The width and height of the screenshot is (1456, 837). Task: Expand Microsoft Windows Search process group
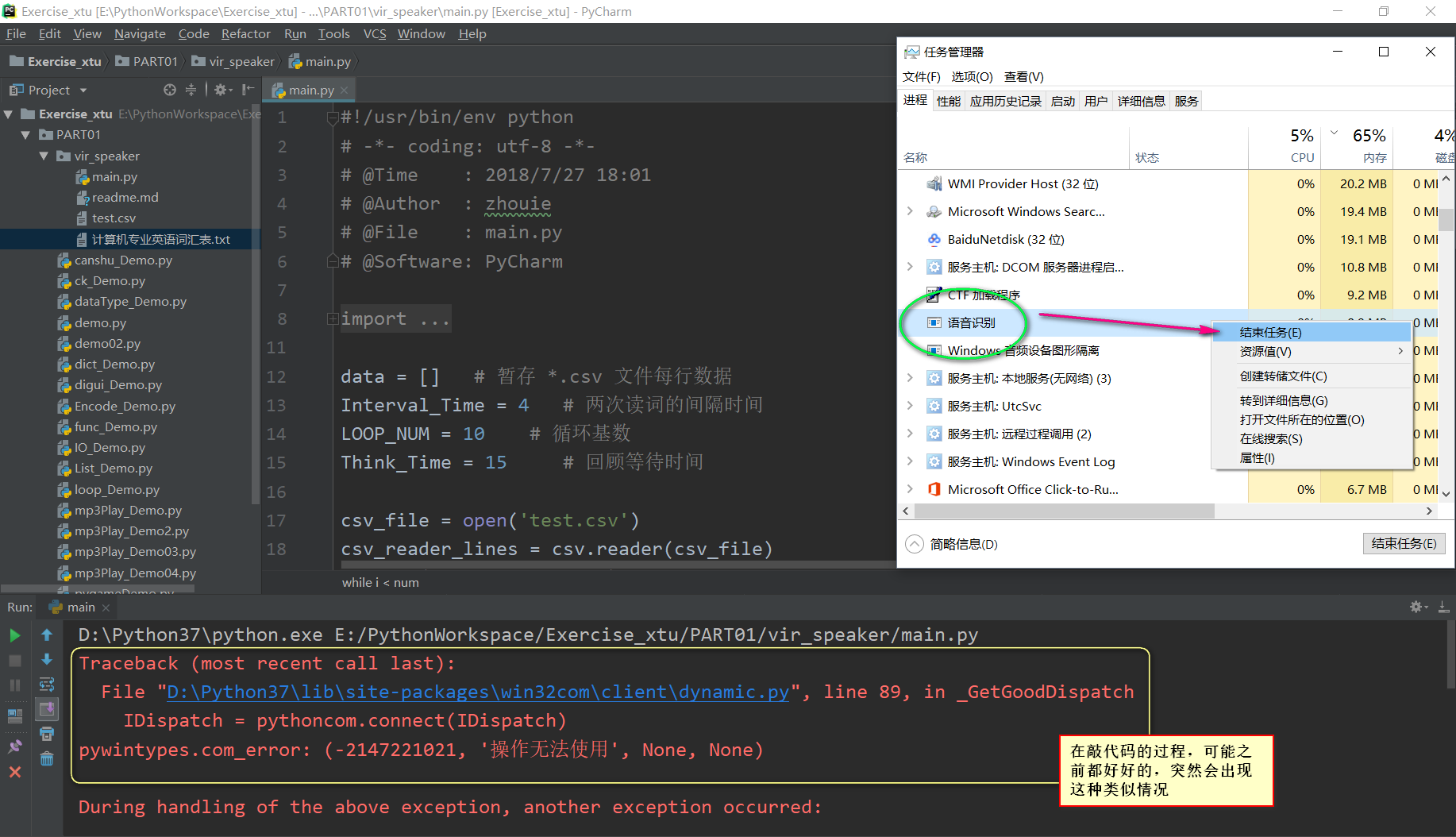point(910,211)
